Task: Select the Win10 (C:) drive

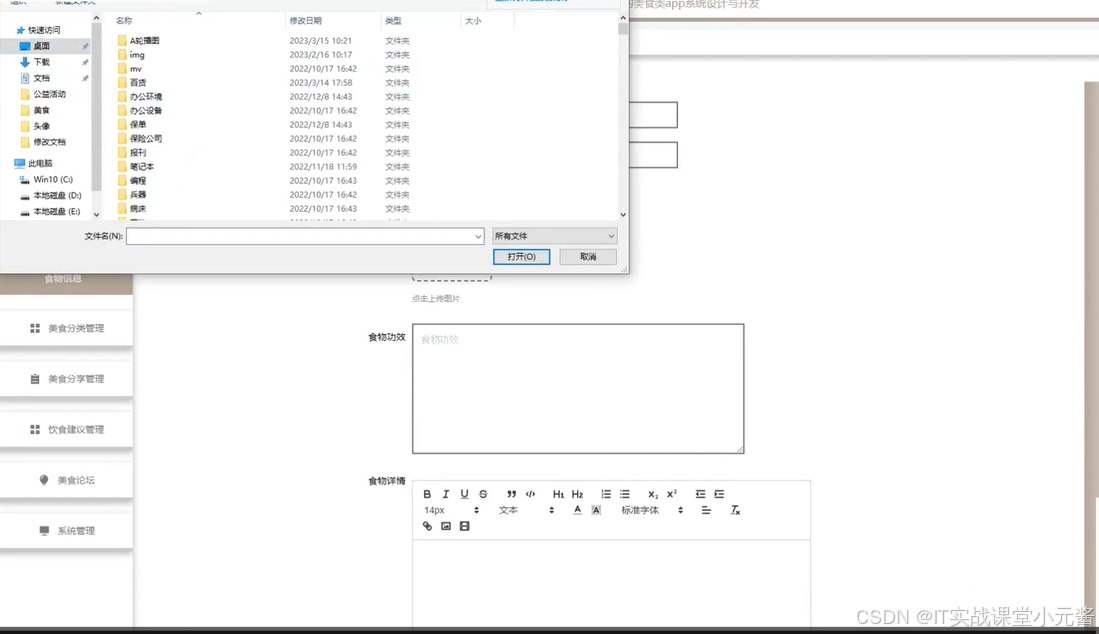Action: point(53,179)
